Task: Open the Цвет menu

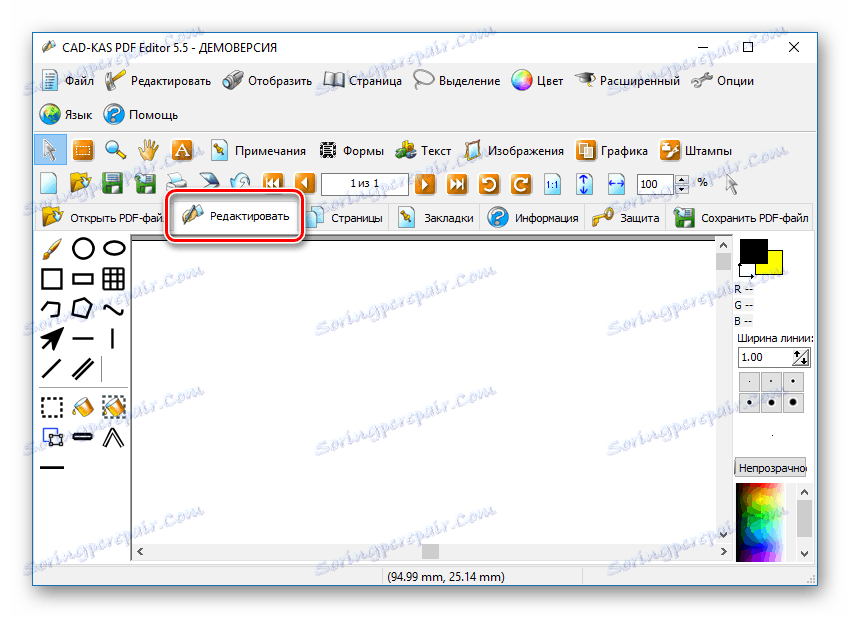Action: 537,81
